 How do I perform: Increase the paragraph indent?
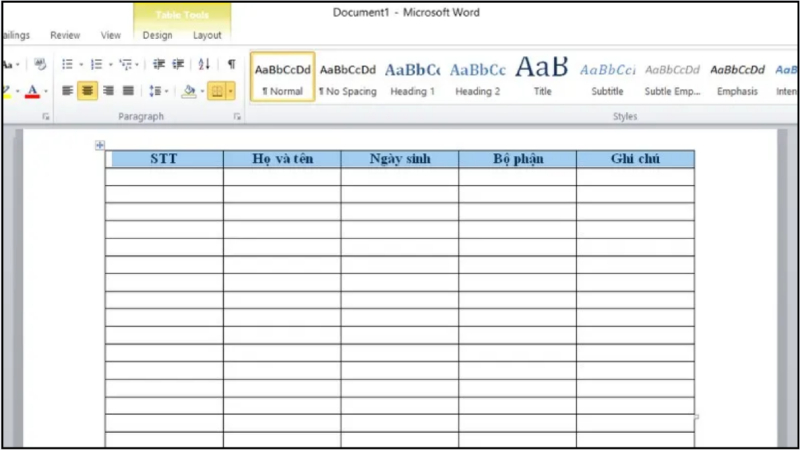(178, 64)
